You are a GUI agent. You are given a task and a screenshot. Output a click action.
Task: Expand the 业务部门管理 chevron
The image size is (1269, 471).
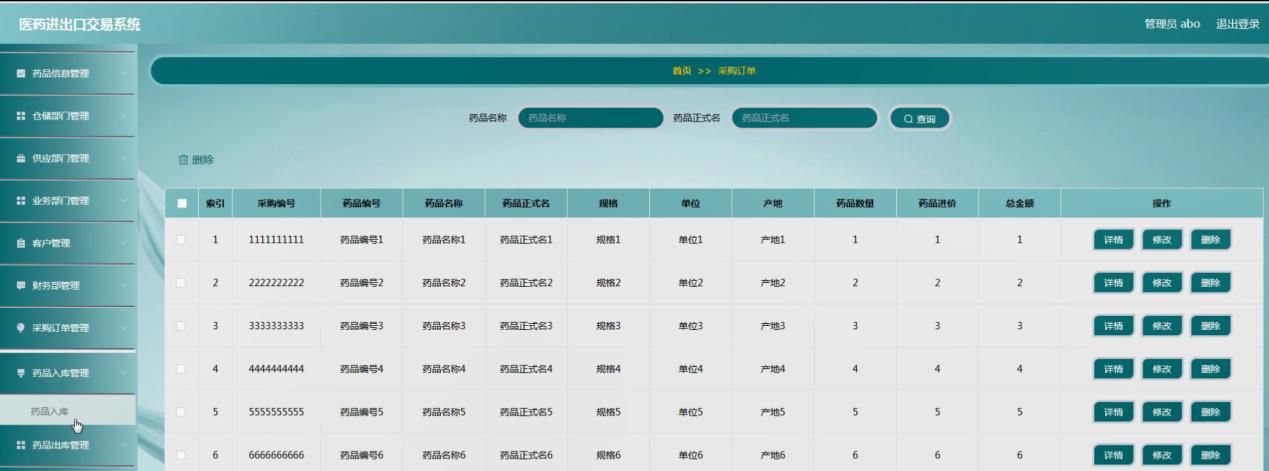pyautogui.click(x=123, y=201)
